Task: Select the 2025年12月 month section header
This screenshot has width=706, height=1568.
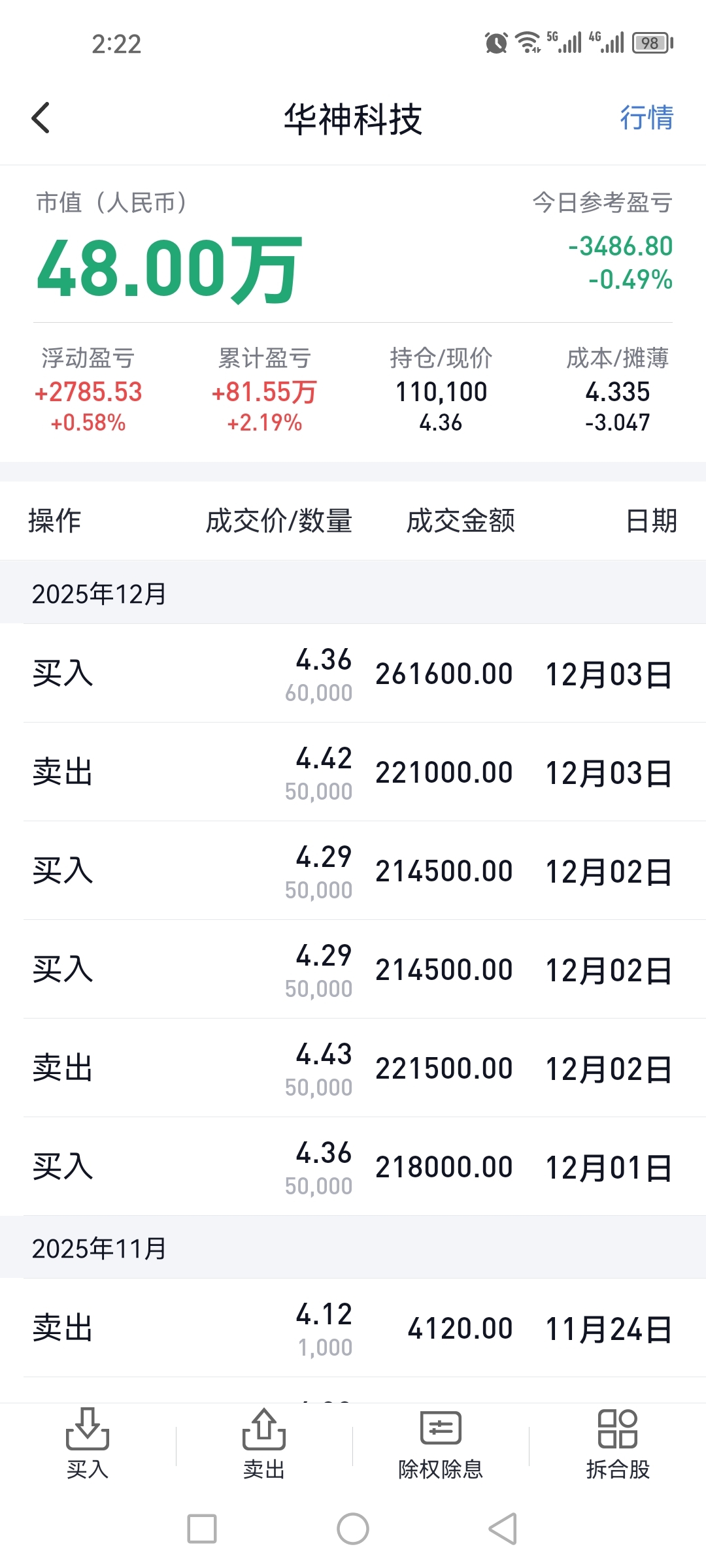Action: 99,594
